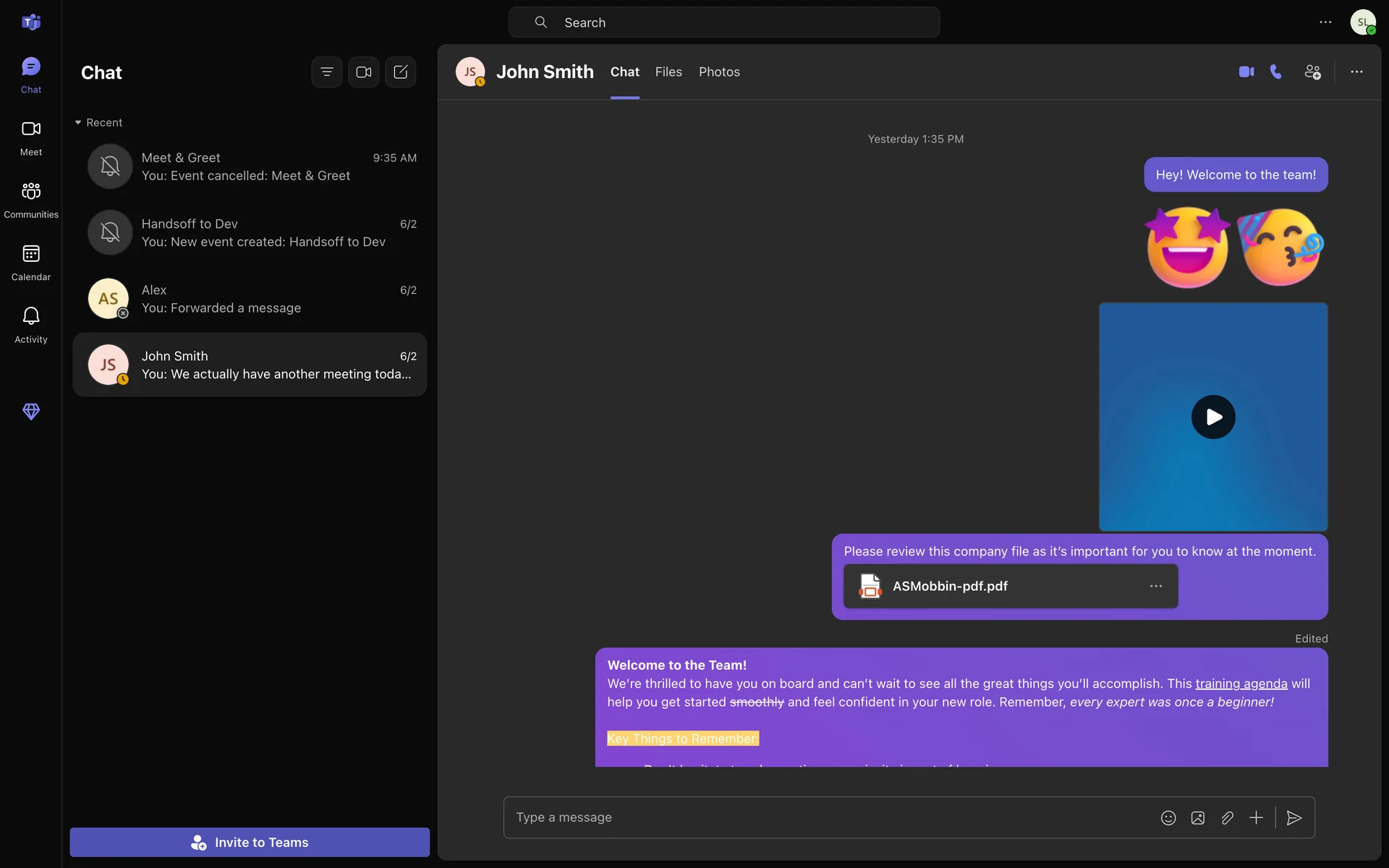This screenshot has width=1389, height=868.
Task: Switch to the Files tab
Action: pos(668,72)
